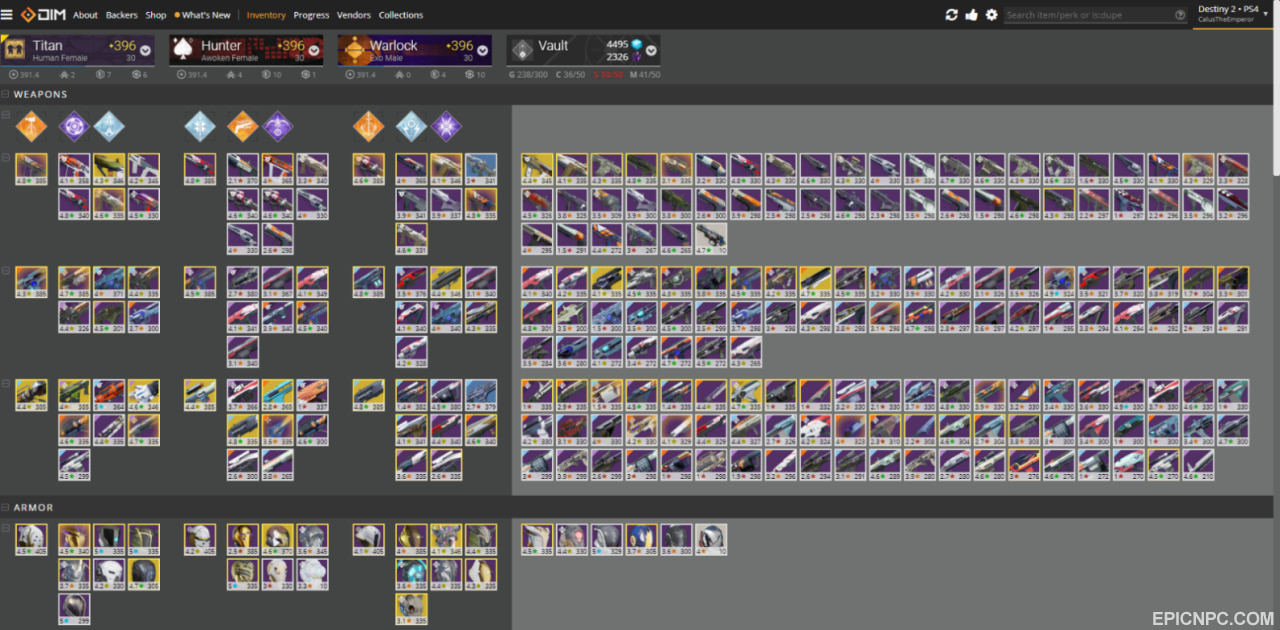1280x630 pixels.
Task: Collapse the ARMOR section
Action: (6, 508)
